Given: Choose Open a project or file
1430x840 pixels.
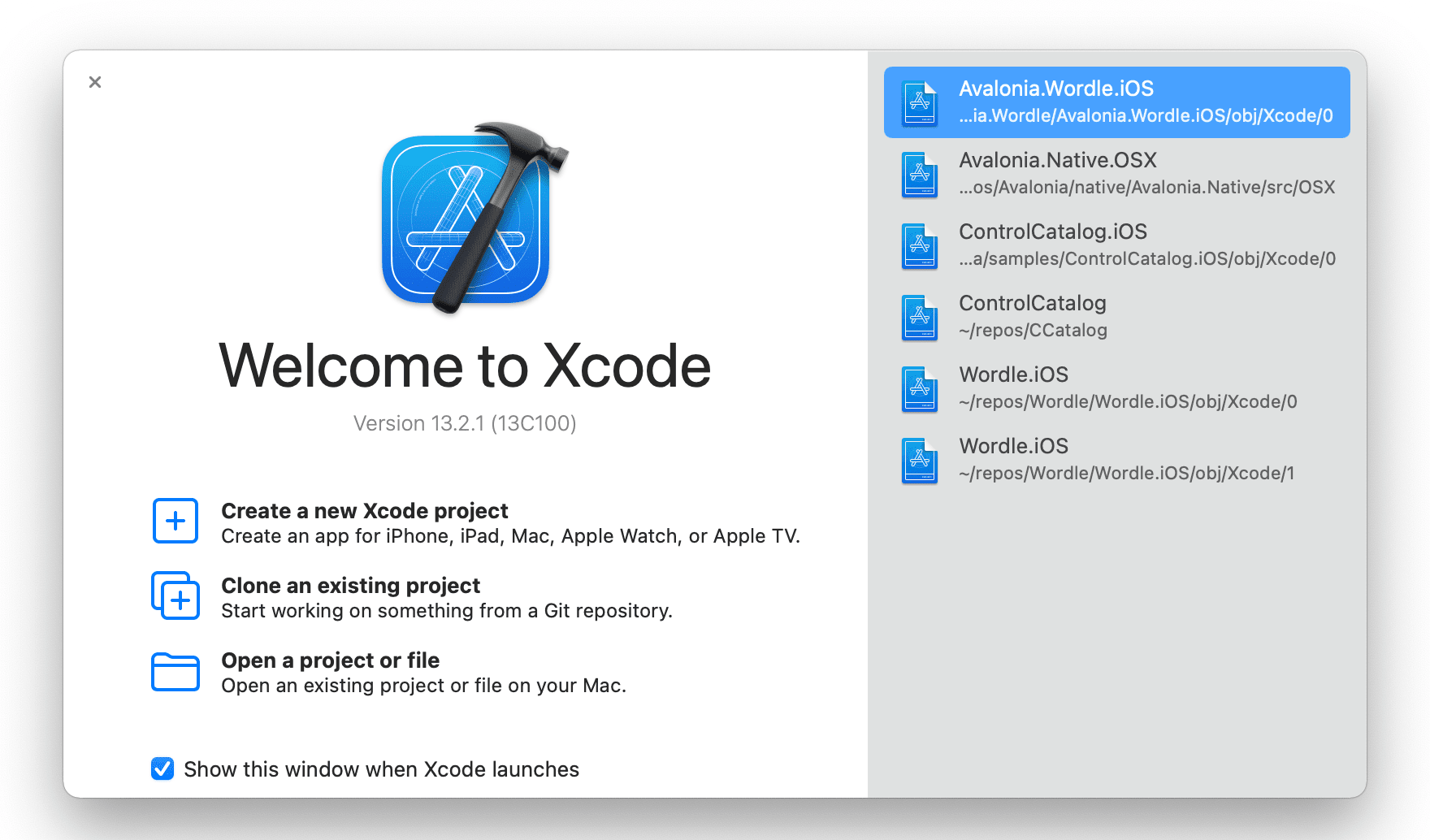Looking at the screenshot, I should (x=330, y=660).
